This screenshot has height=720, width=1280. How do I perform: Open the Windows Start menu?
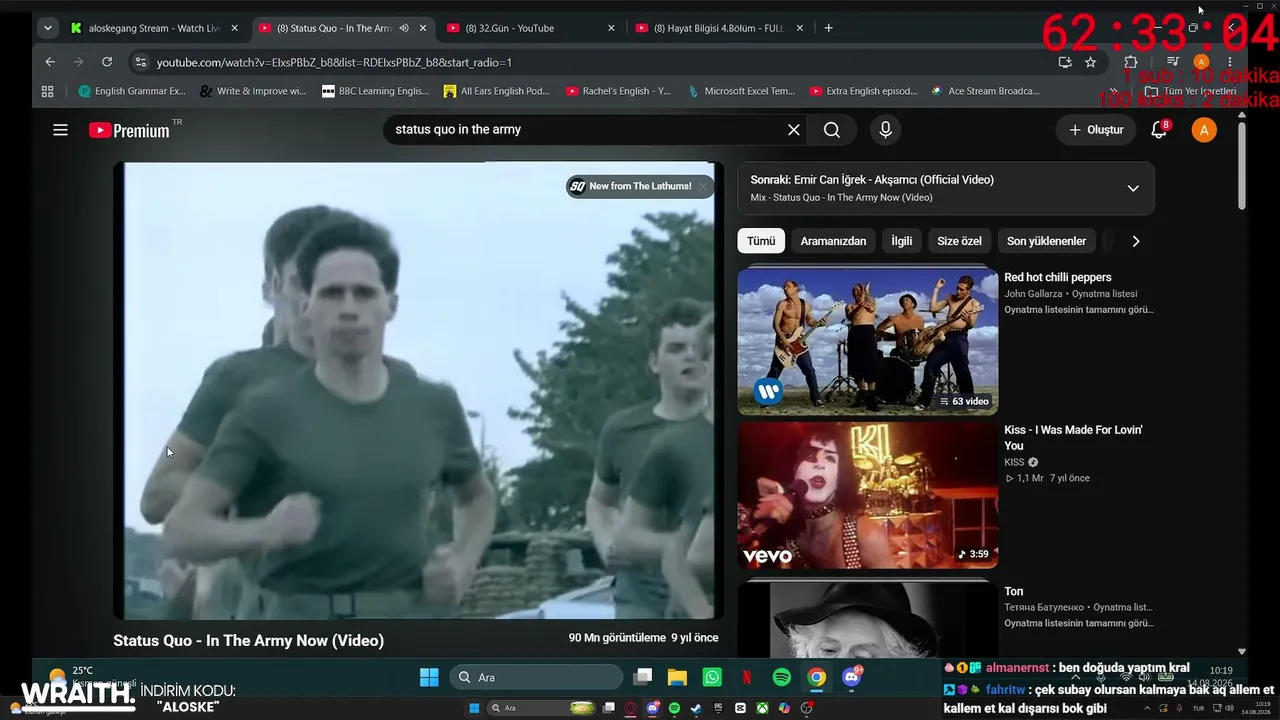coord(429,677)
